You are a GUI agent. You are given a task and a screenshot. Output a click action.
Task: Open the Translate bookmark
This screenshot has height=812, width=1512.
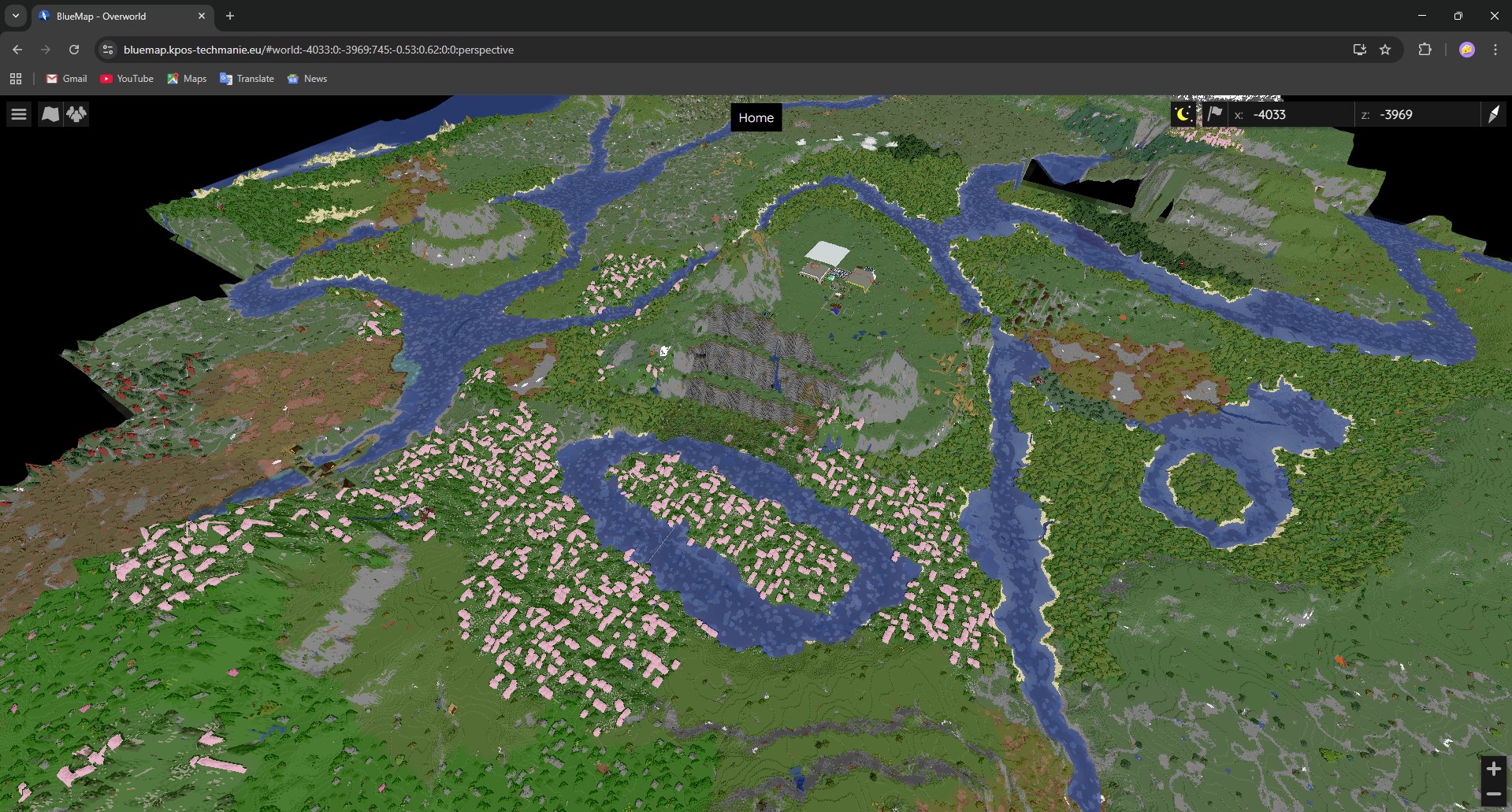[x=247, y=79]
